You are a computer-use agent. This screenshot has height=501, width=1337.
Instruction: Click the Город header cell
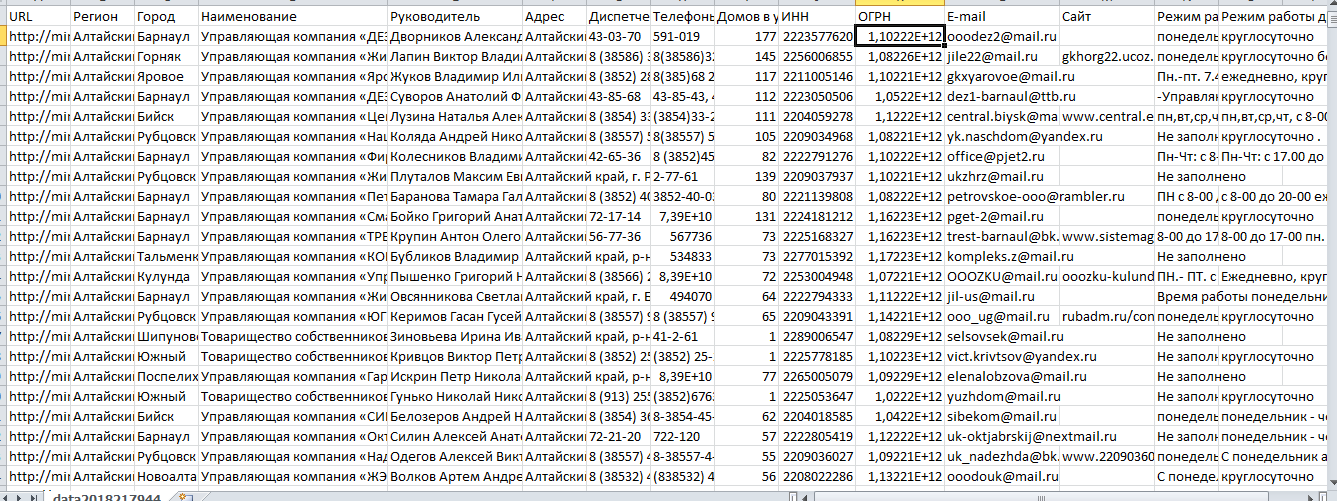[x=166, y=17]
